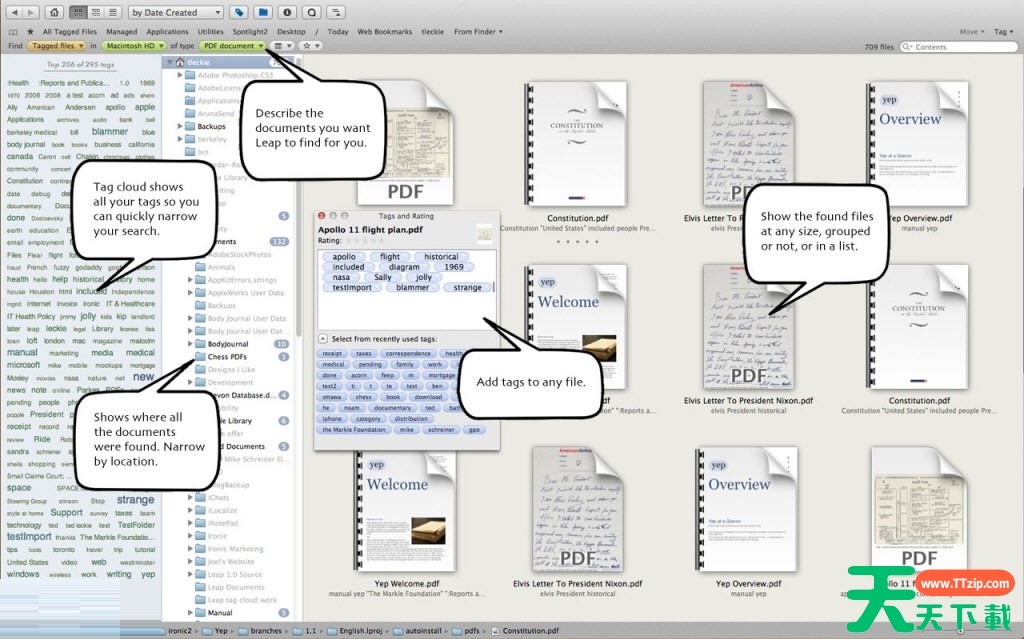Image resolution: width=1024 pixels, height=639 pixels.
Task: Open the Tag dropdown at top right
Action: [x=1004, y=31]
